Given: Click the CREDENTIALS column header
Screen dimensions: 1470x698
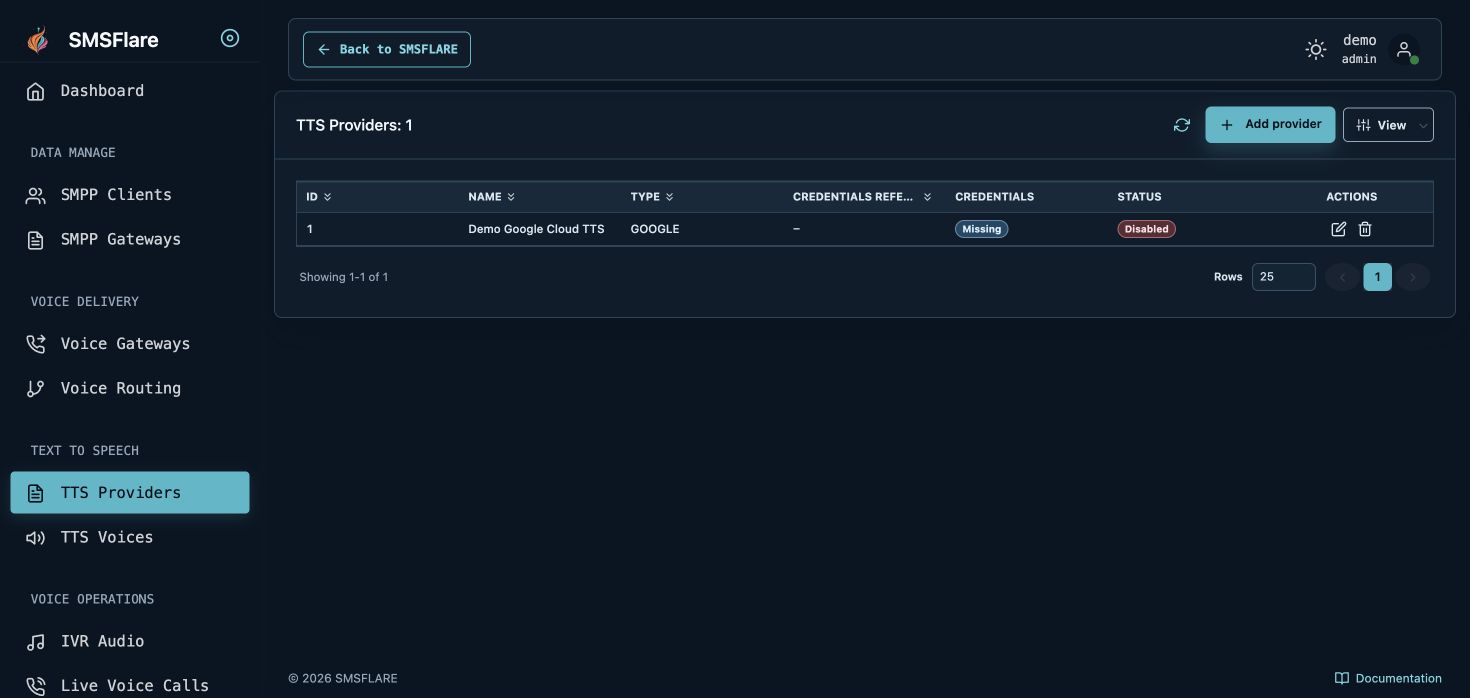Looking at the screenshot, I should (994, 197).
